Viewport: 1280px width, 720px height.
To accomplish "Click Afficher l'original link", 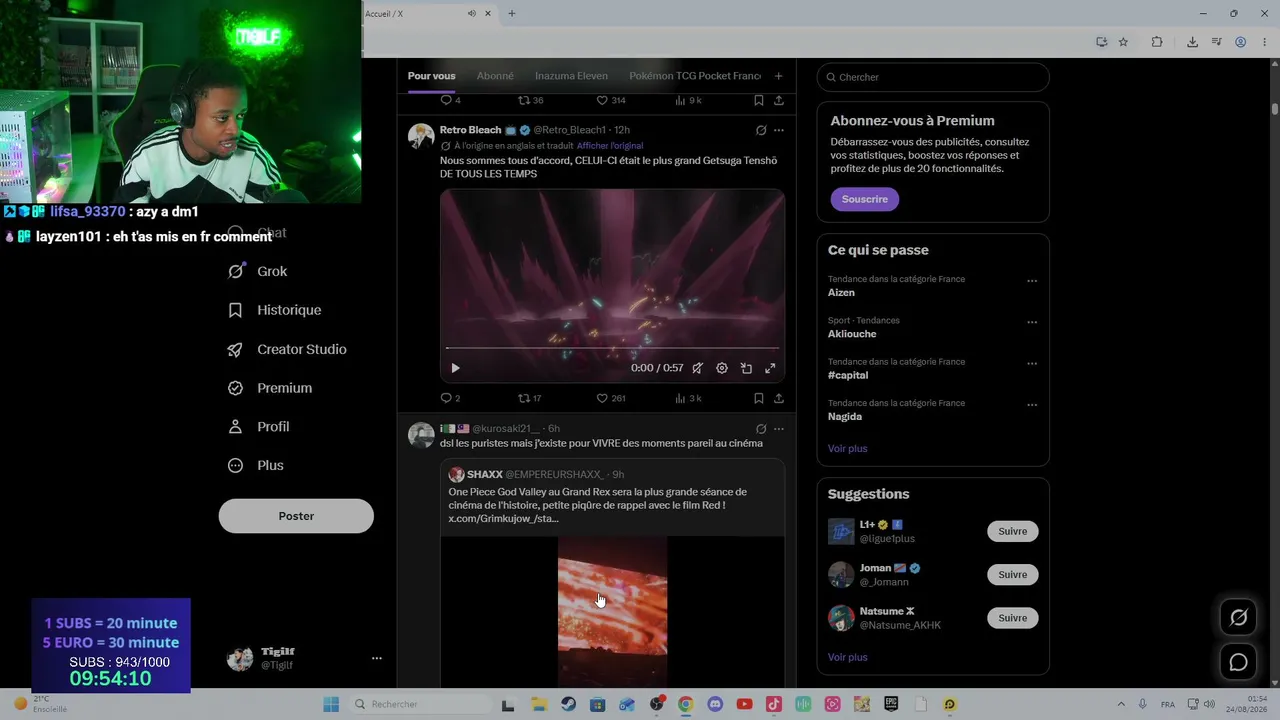I will click(610, 146).
